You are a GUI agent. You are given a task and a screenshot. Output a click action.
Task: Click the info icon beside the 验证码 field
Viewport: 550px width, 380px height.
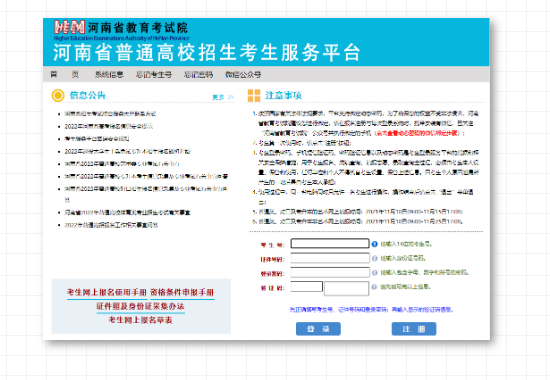[374, 287]
